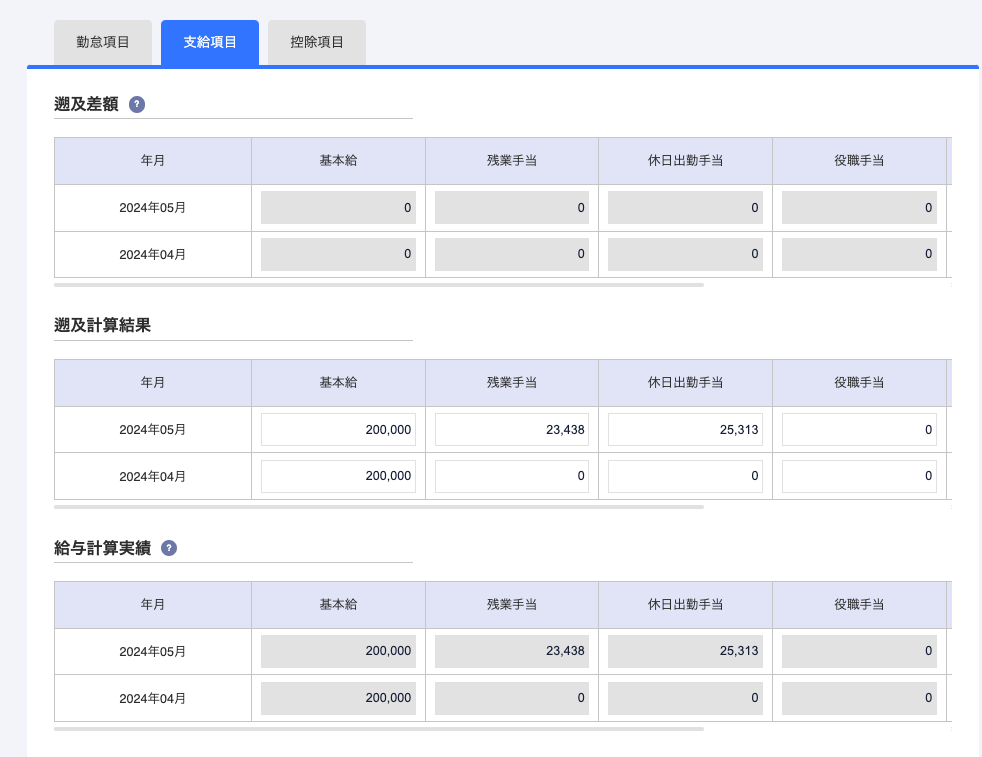The image size is (982, 757).
Task: Click help icon next to 遡及差額
Action: pos(137,104)
